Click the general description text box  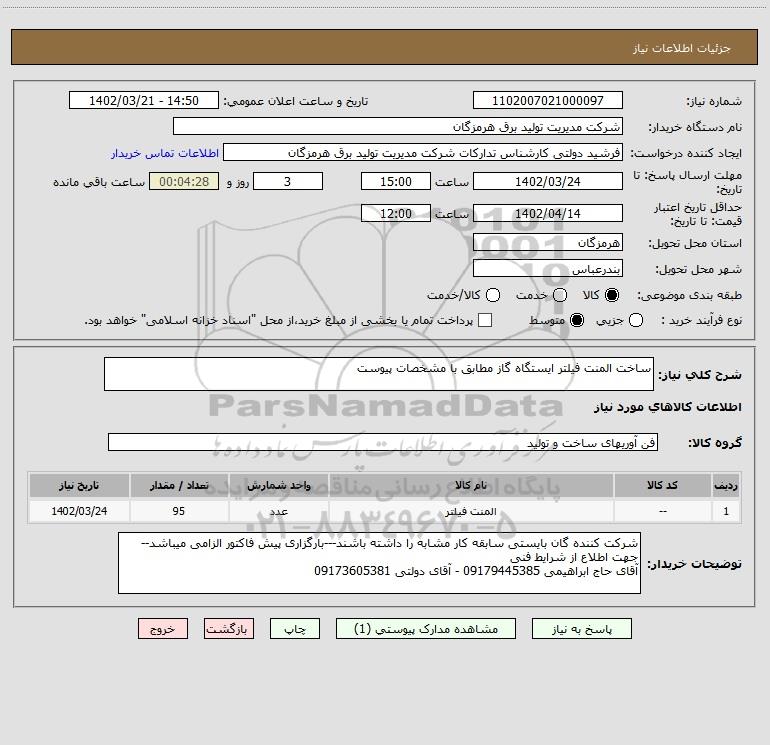[x=379, y=374]
